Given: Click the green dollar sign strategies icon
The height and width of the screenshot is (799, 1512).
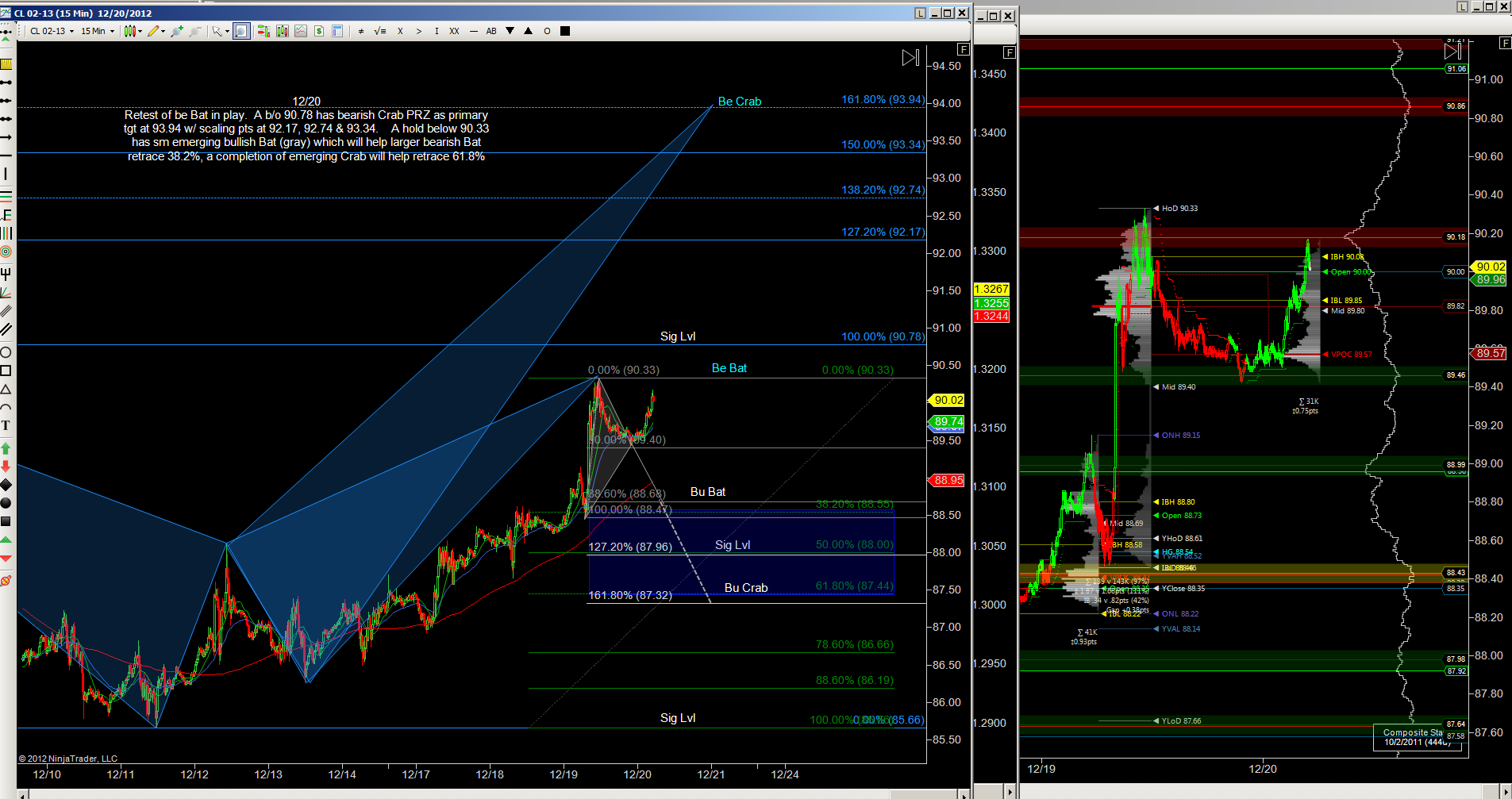Looking at the screenshot, I should pyautogui.click(x=319, y=32).
